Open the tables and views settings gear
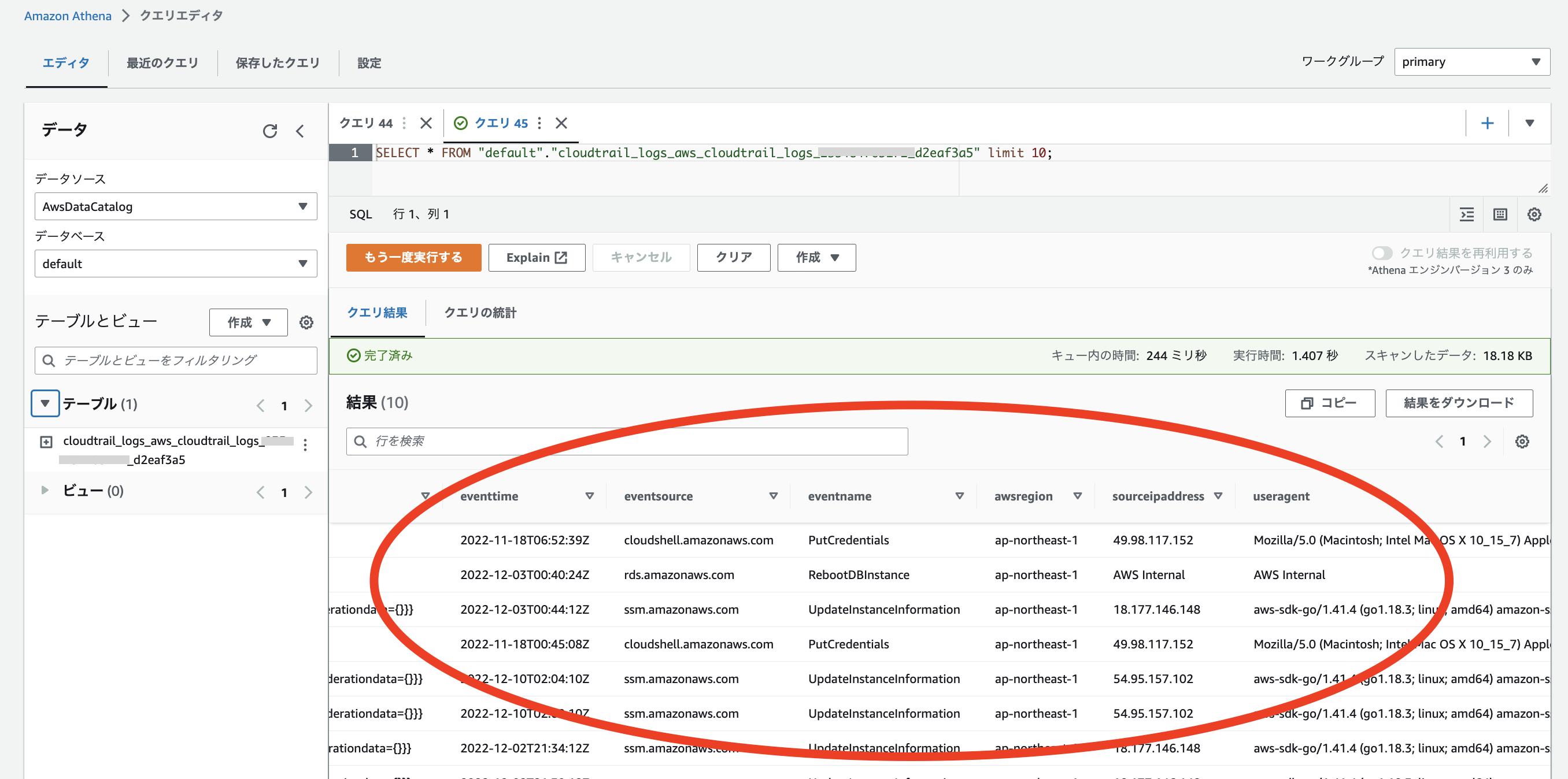The height and width of the screenshot is (779, 1568). point(306,322)
